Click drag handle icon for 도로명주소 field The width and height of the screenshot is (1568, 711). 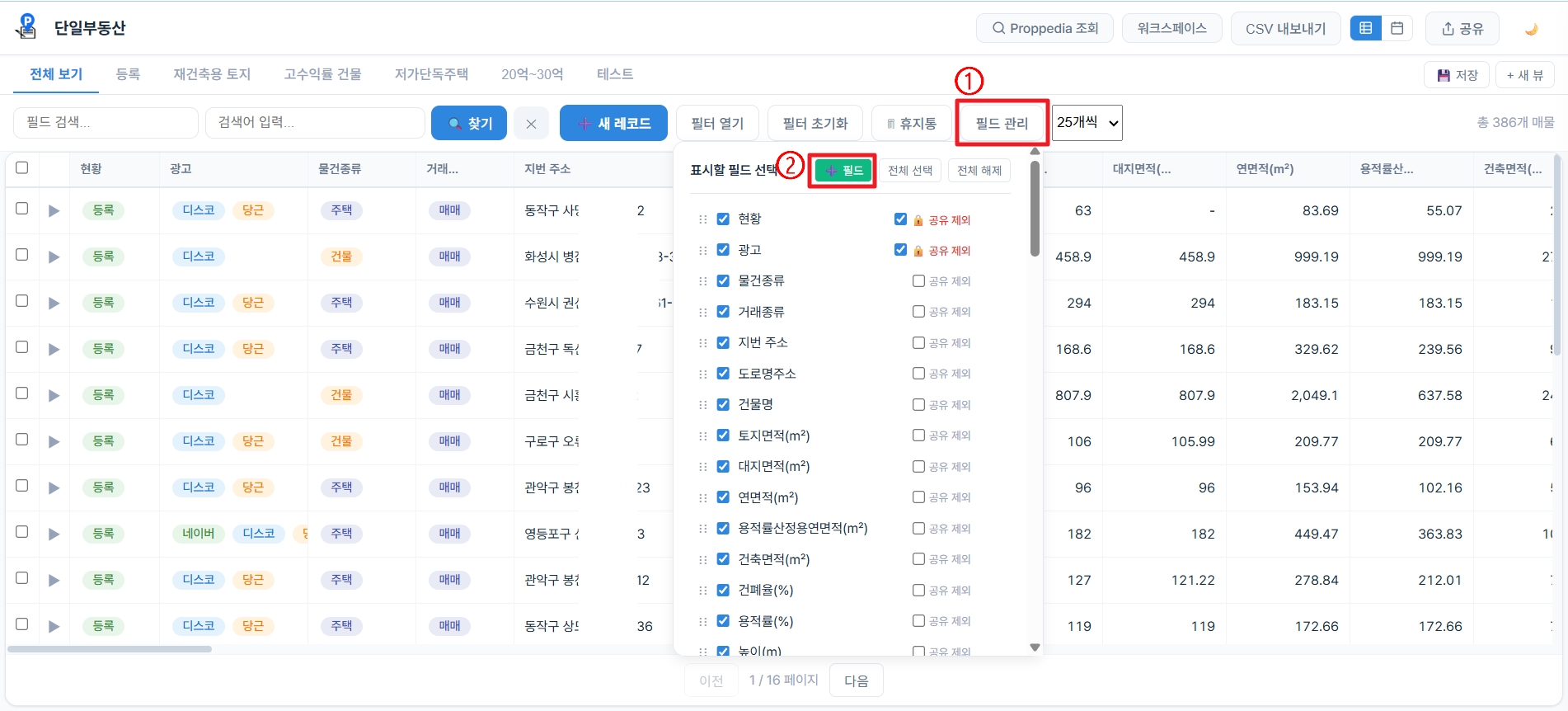click(703, 374)
